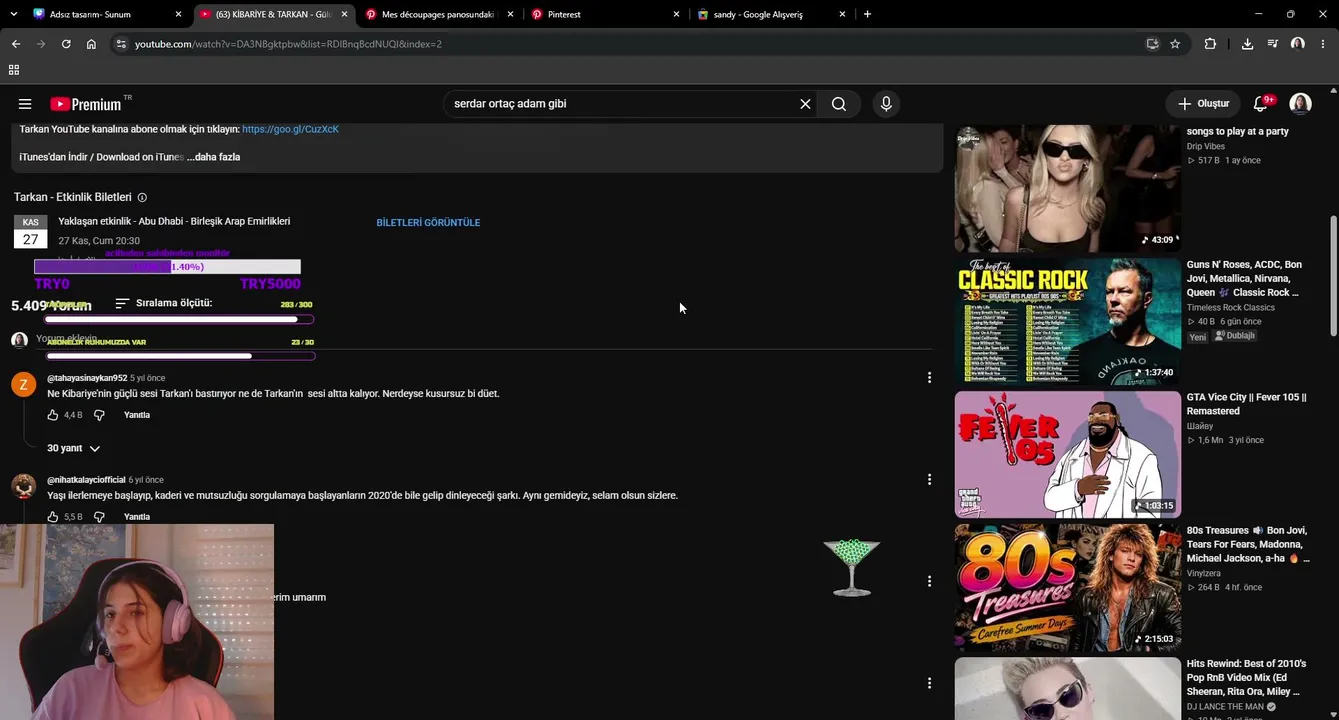Viewport: 1339px width, 720px height.
Task: Go to YouTube Premium home logo
Action: tap(86, 104)
